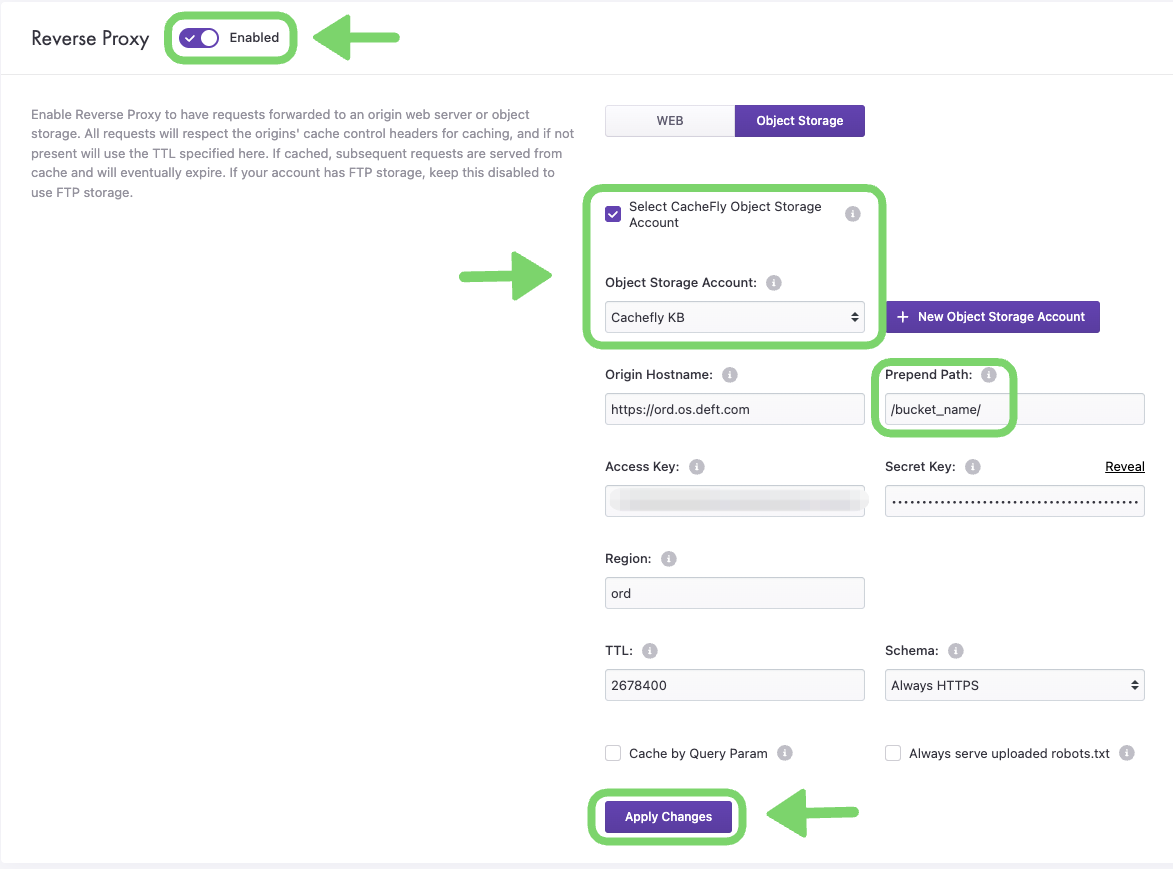Click info icon next to Access Key
Image resolution: width=1173 pixels, height=869 pixels.
coord(697,467)
